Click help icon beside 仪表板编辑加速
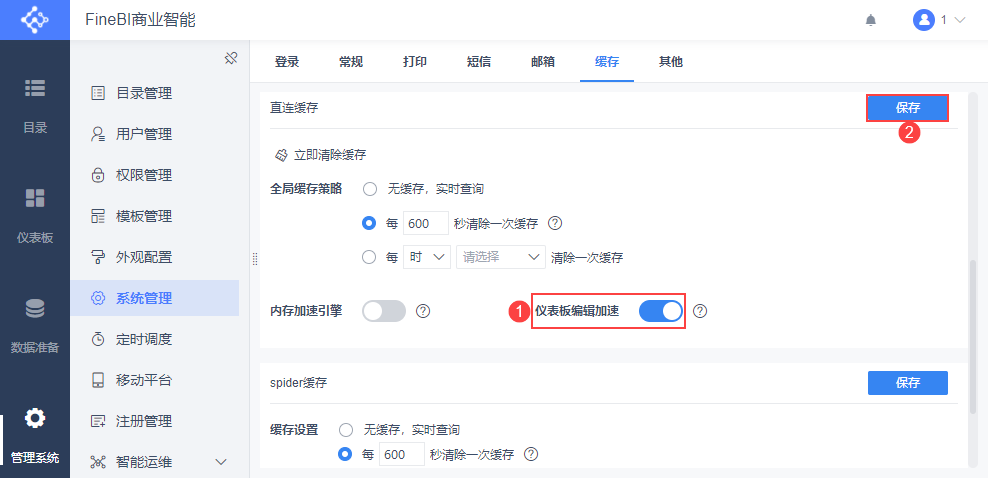 700,311
